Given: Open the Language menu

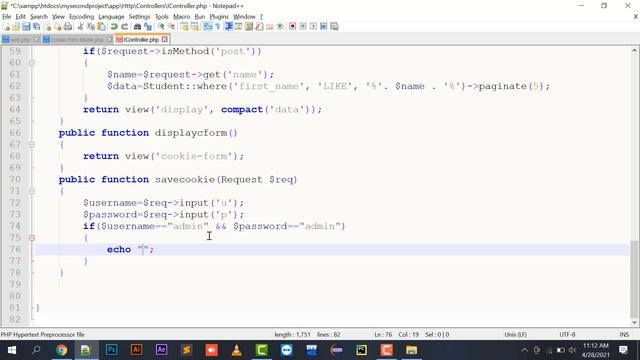Looking at the screenshot, I should pyautogui.click(x=111, y=17).
